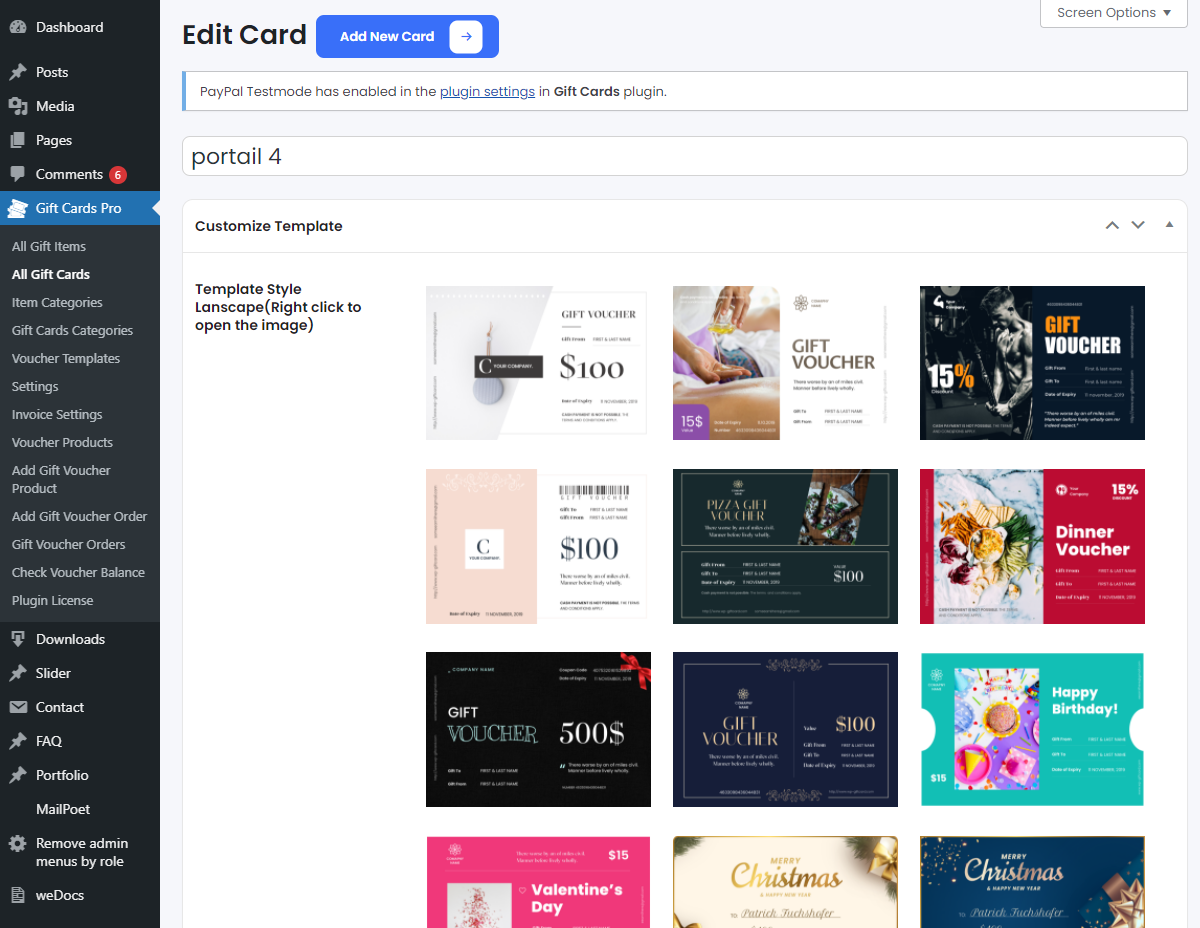Move Customize Template panel up
Viewport: 1200px width, 928px height.
1112,226
